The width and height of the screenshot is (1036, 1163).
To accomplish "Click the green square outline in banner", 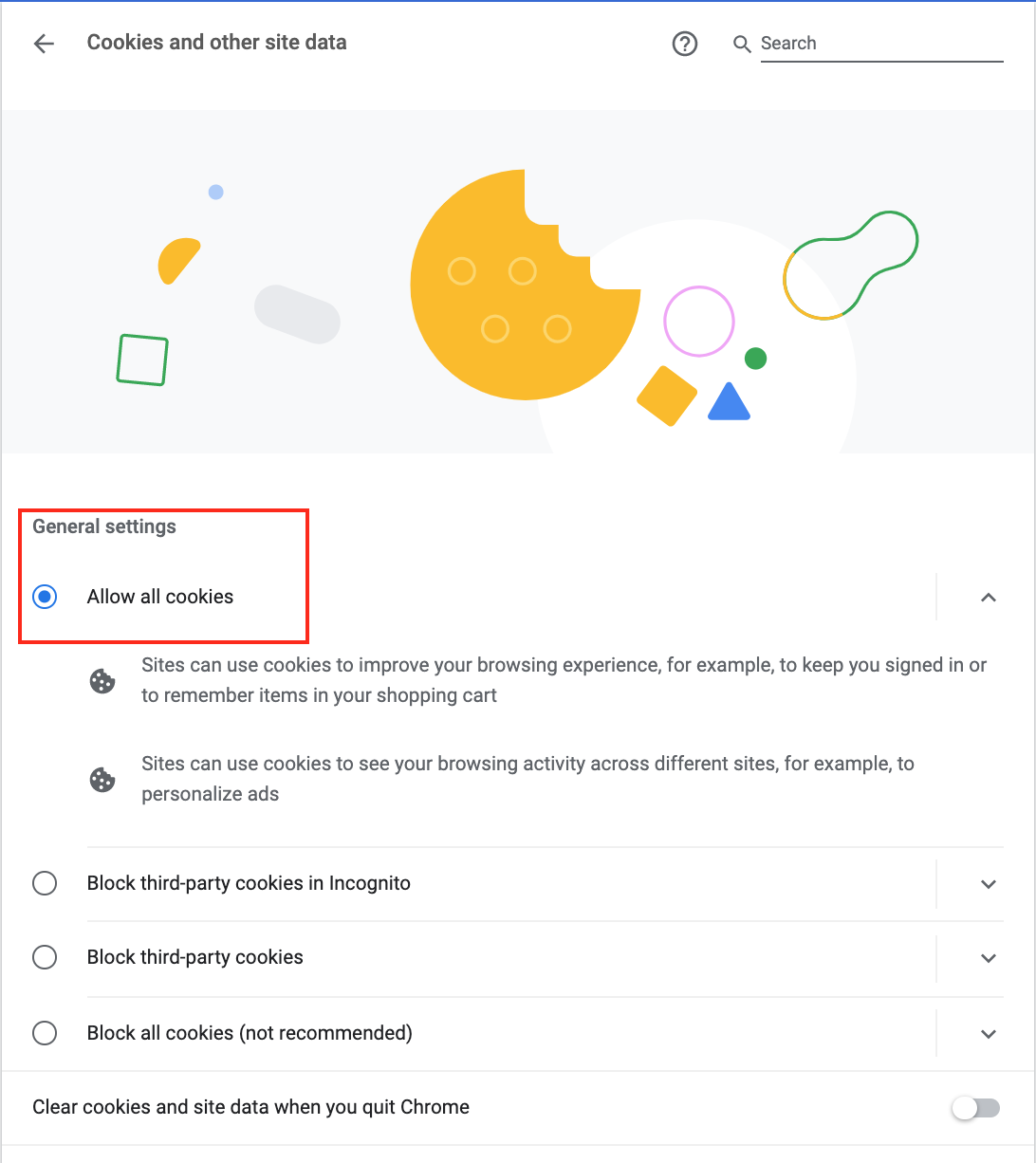I will click(142, 360).
